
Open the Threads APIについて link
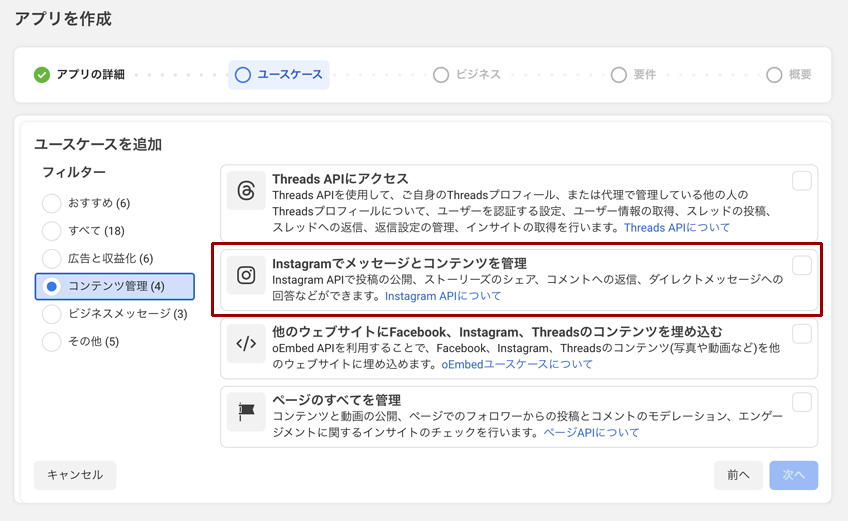pos(677,228)
